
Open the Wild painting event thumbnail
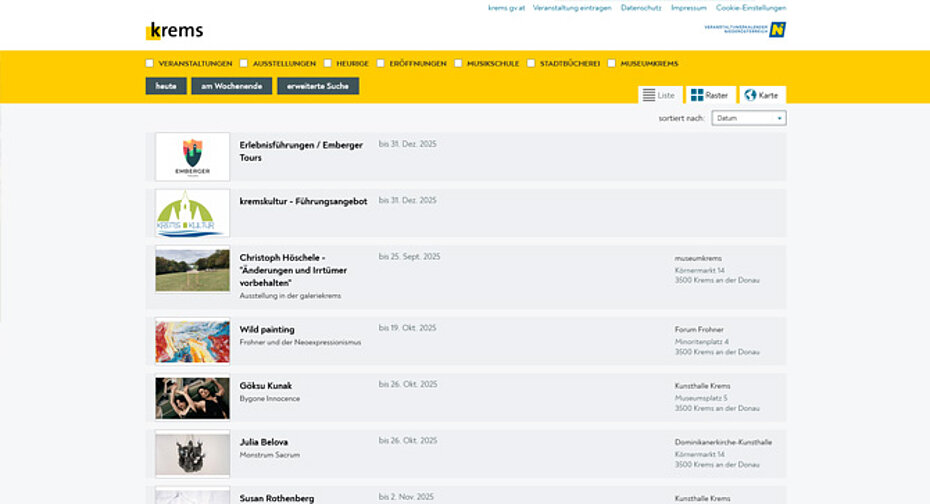click(192, 341)
